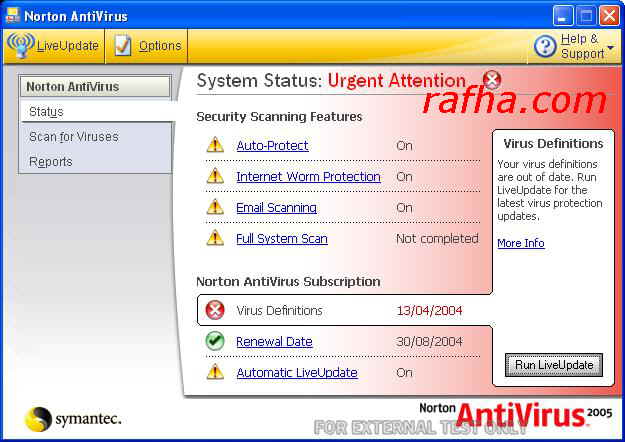Open the Internet Worm Protection link

(x=308, y=177)
